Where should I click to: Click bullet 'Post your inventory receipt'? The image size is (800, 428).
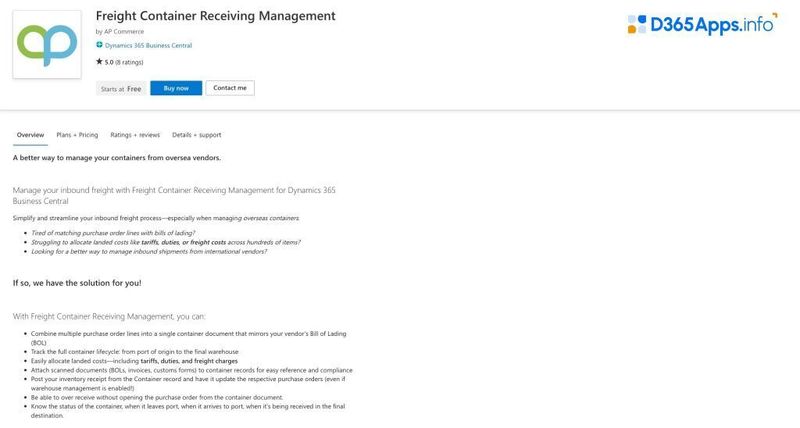click(188, 384)
